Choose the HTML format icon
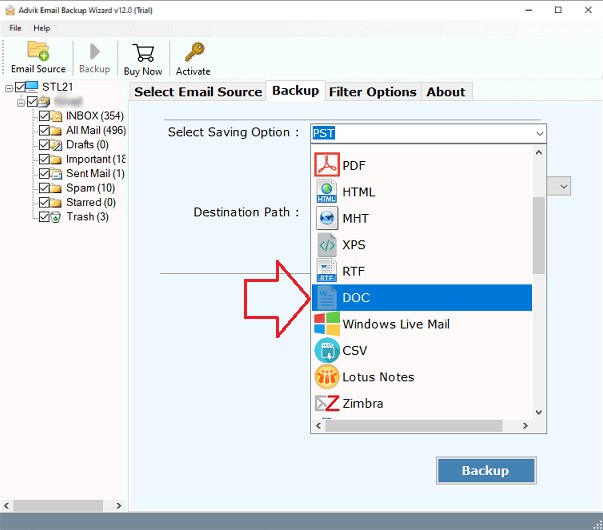Viewport: 603px width, 530px height. (327, 191)
